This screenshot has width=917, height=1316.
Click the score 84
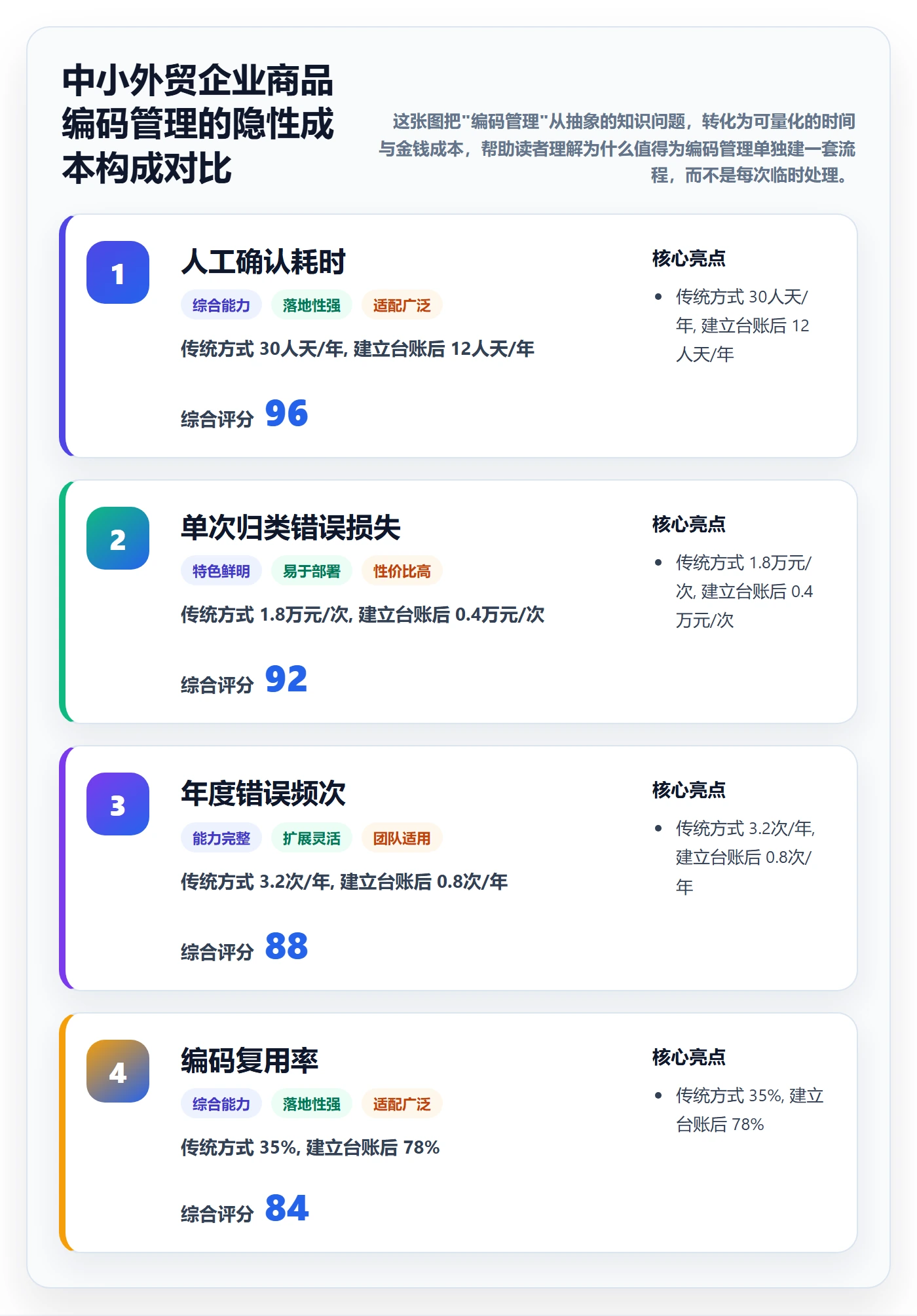[x=286, y=1208]
